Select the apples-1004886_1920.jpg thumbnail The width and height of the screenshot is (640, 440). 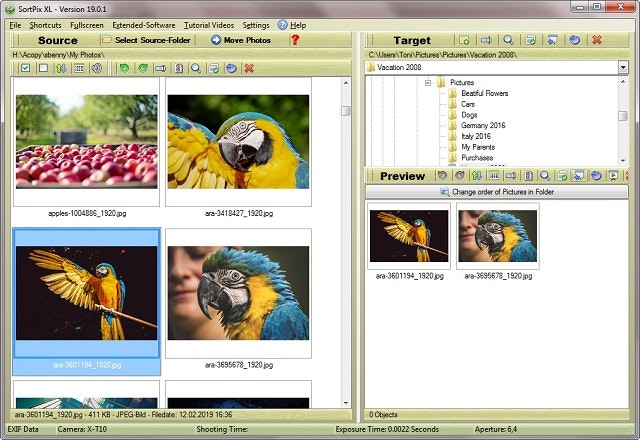[87, 142]
